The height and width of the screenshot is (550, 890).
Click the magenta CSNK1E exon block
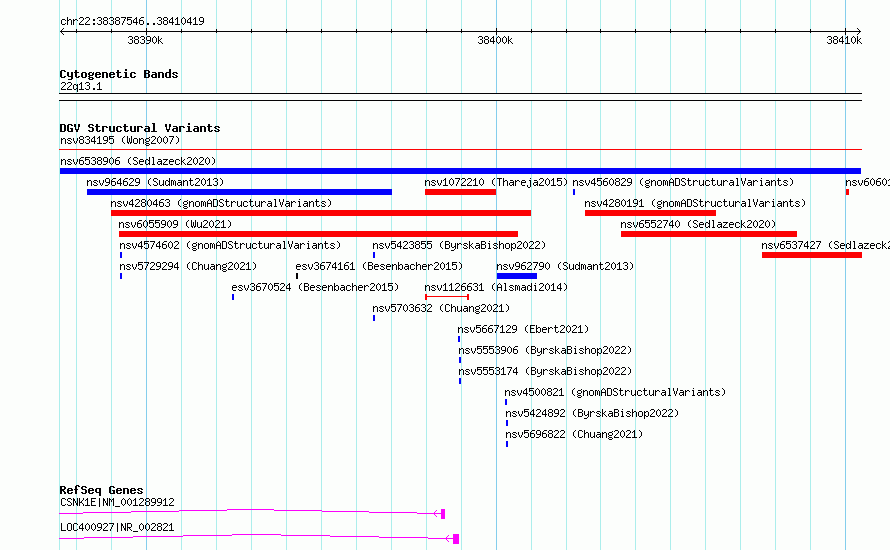443,514
